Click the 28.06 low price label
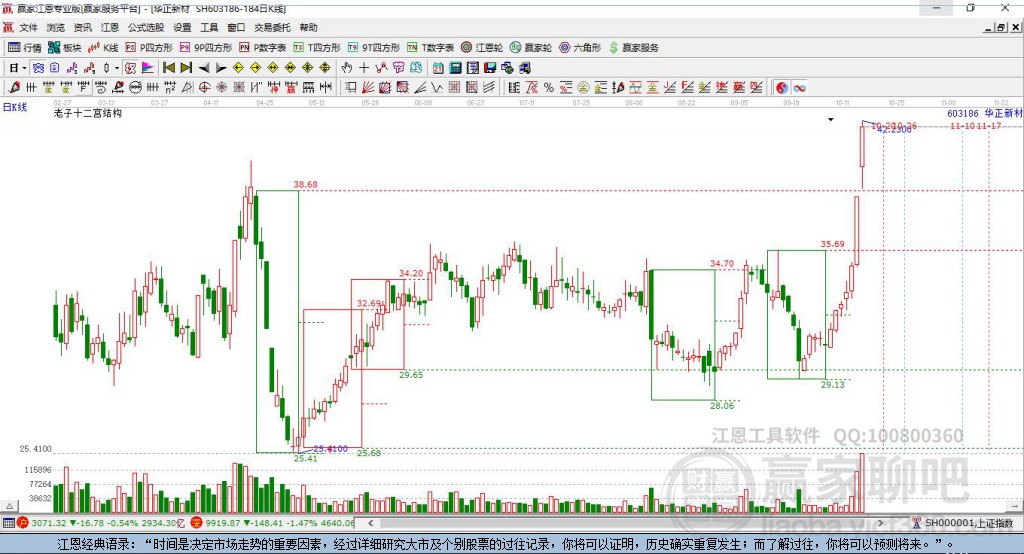The image size is (1024, 554). [x=722, y=406]
